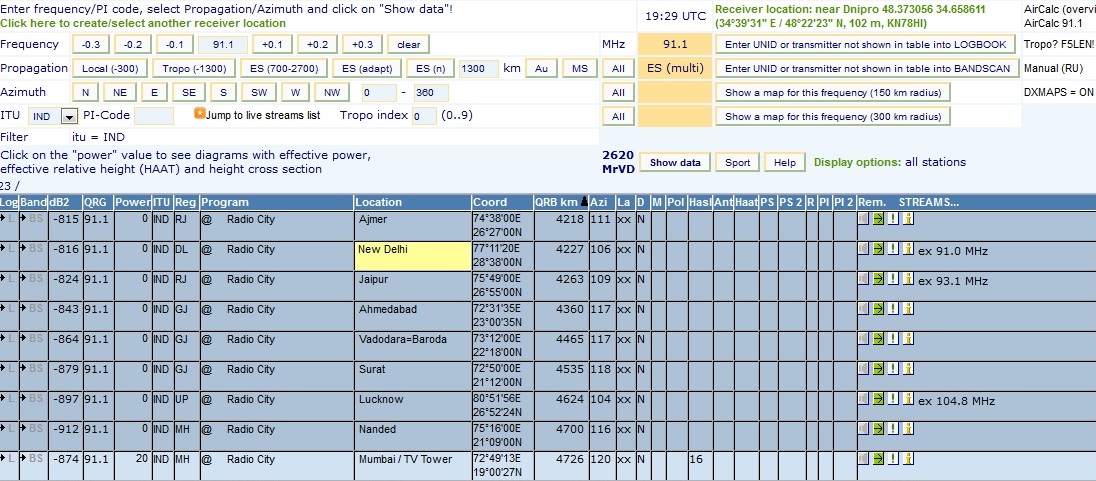Decrease frequency with the -0.1 button
The image size is (1096, 481).
175,45
